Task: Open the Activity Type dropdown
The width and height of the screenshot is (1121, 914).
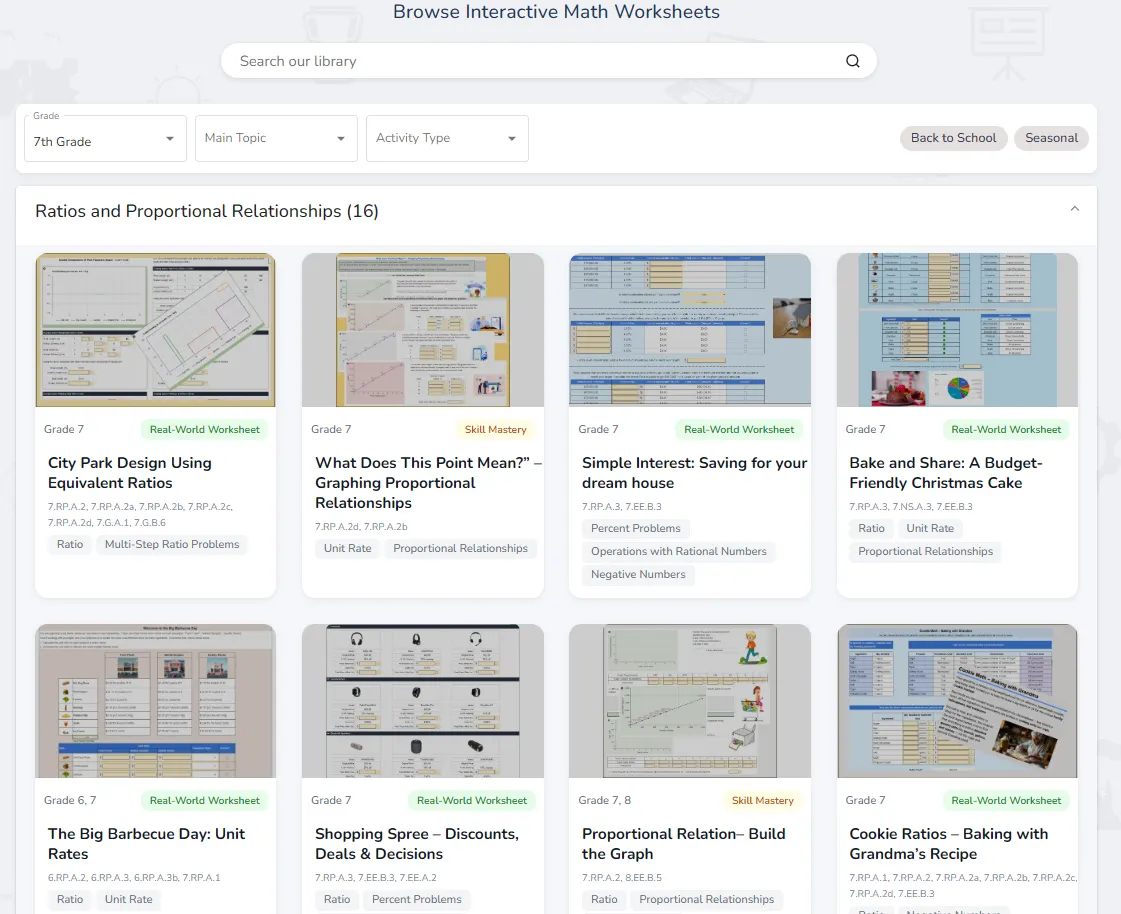Action: click(x=447, y=139)
